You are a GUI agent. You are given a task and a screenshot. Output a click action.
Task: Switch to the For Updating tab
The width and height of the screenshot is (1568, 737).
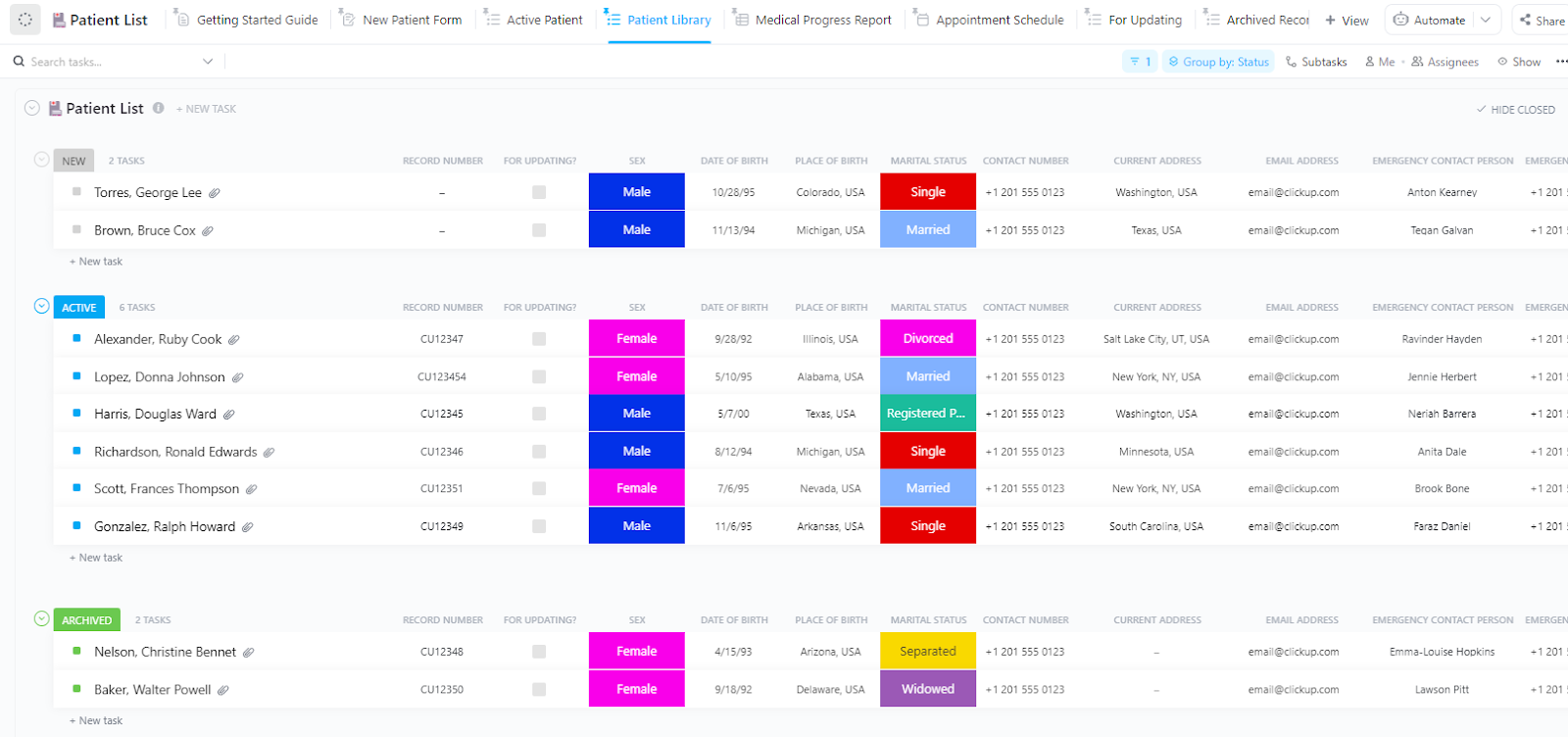click(x=1135, y=20)
